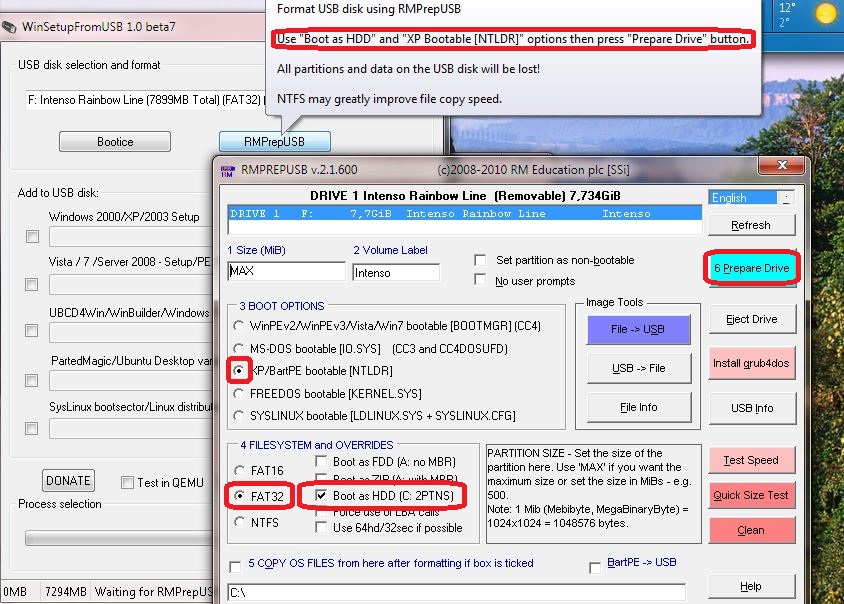Open Help in RMPrepUSB
The height and width of the screenshot is (604, 844).
751,586
